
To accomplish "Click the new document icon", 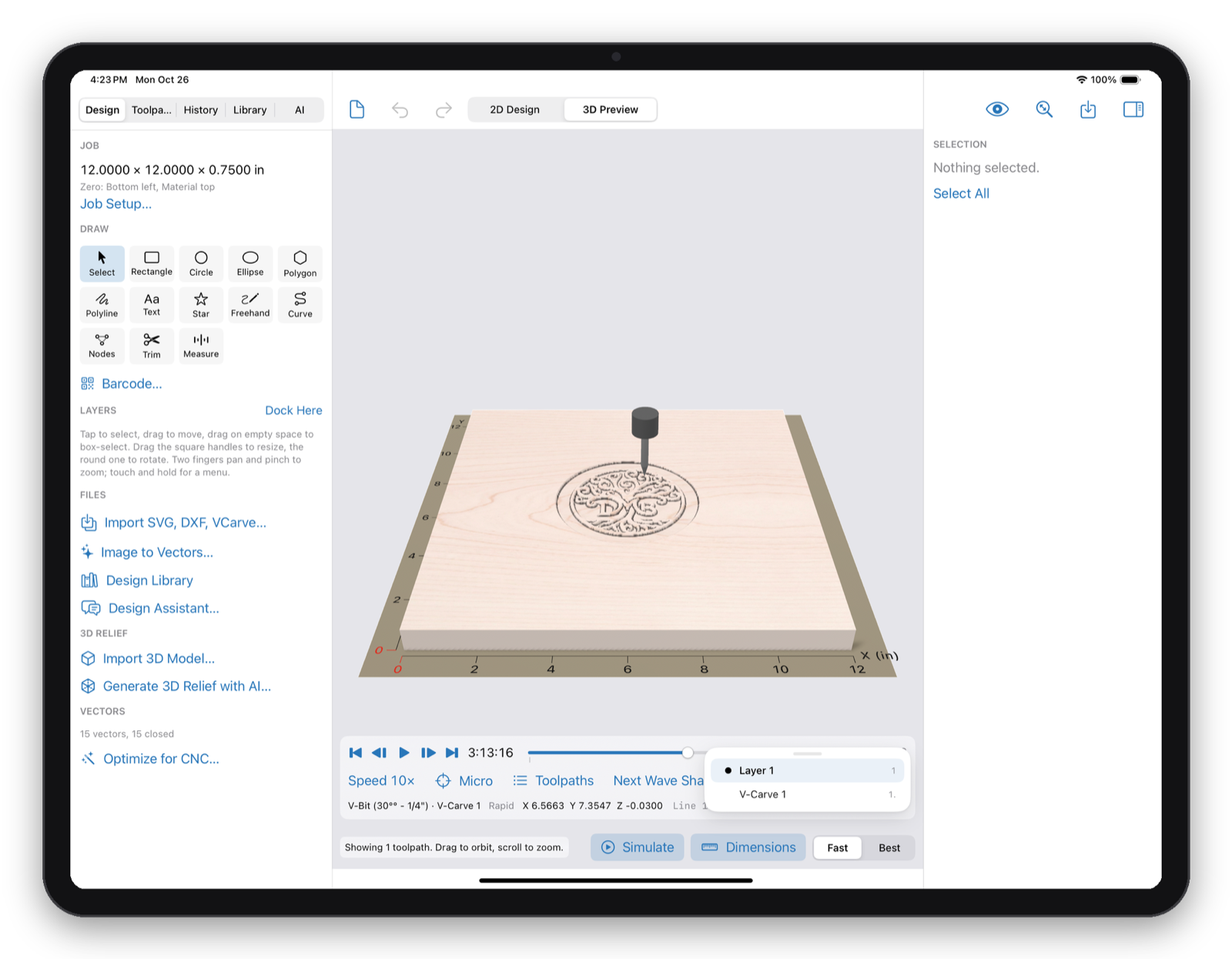I will [x=357, y=109].
